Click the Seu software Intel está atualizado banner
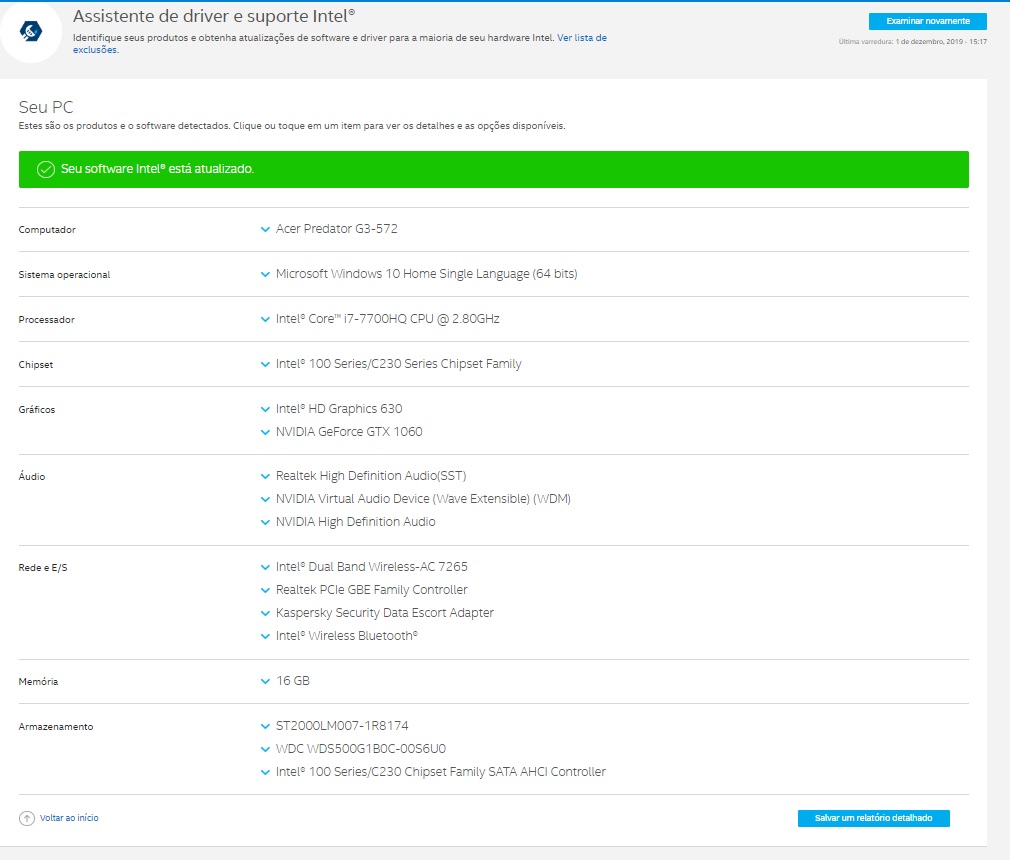Viewport: 1010px width, 860px height. click(493, 169)
